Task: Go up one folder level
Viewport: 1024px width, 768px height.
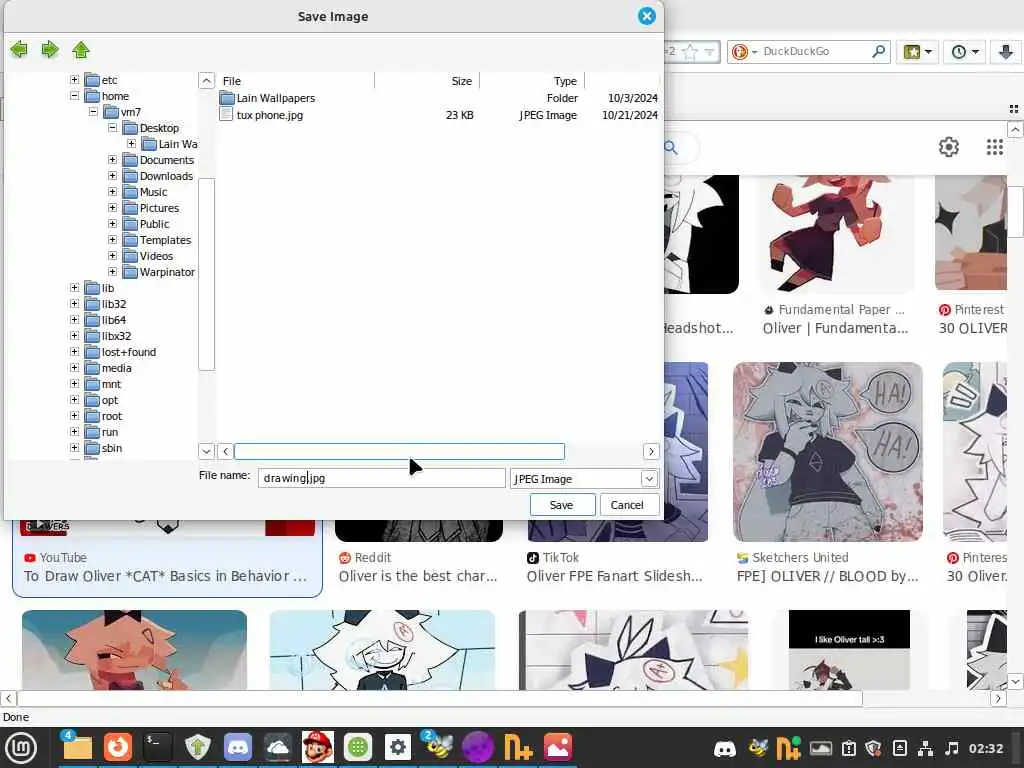Action: tap(81, 50)
